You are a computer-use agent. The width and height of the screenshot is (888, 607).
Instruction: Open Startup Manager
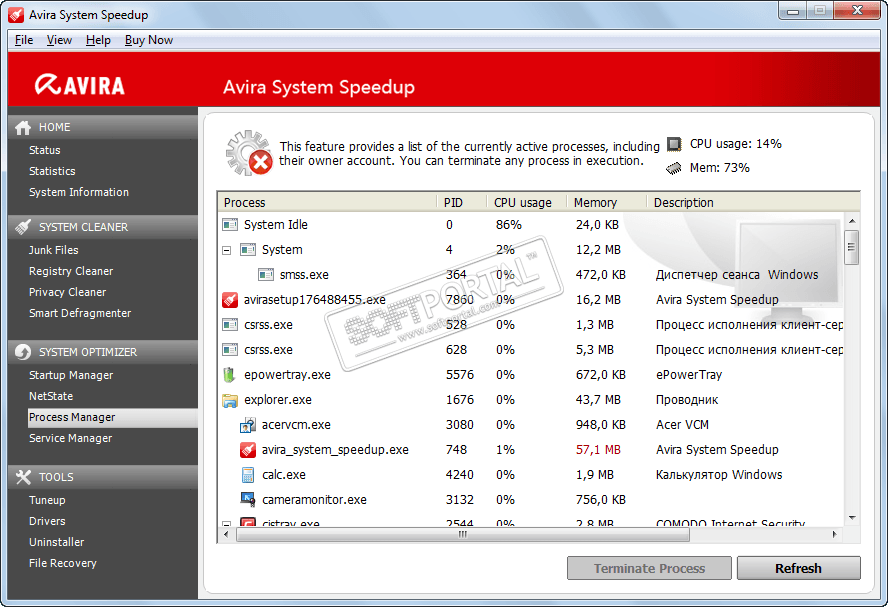click(x=71, y=375)
